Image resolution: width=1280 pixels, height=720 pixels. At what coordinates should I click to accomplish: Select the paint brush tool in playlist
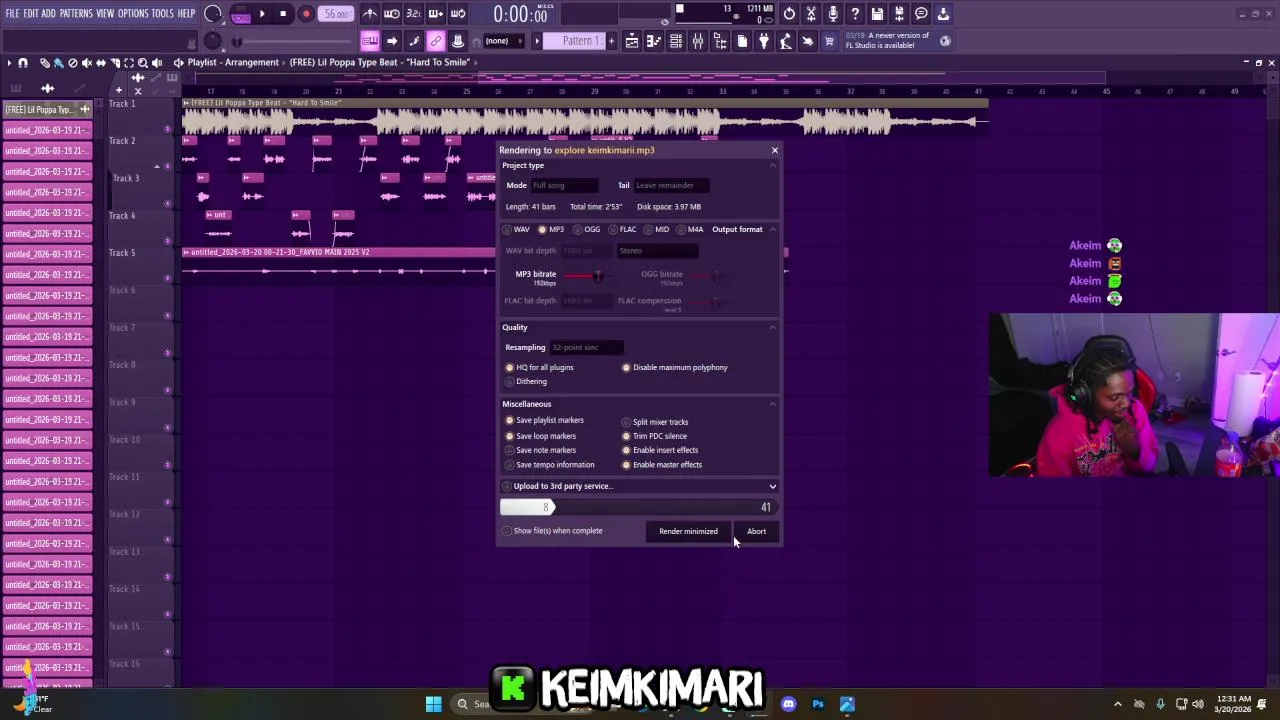click(58, 63)
